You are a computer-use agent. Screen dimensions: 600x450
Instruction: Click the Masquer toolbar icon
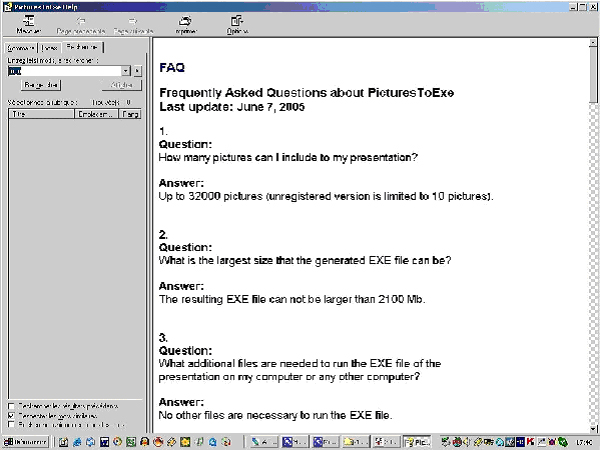(29, 24)
